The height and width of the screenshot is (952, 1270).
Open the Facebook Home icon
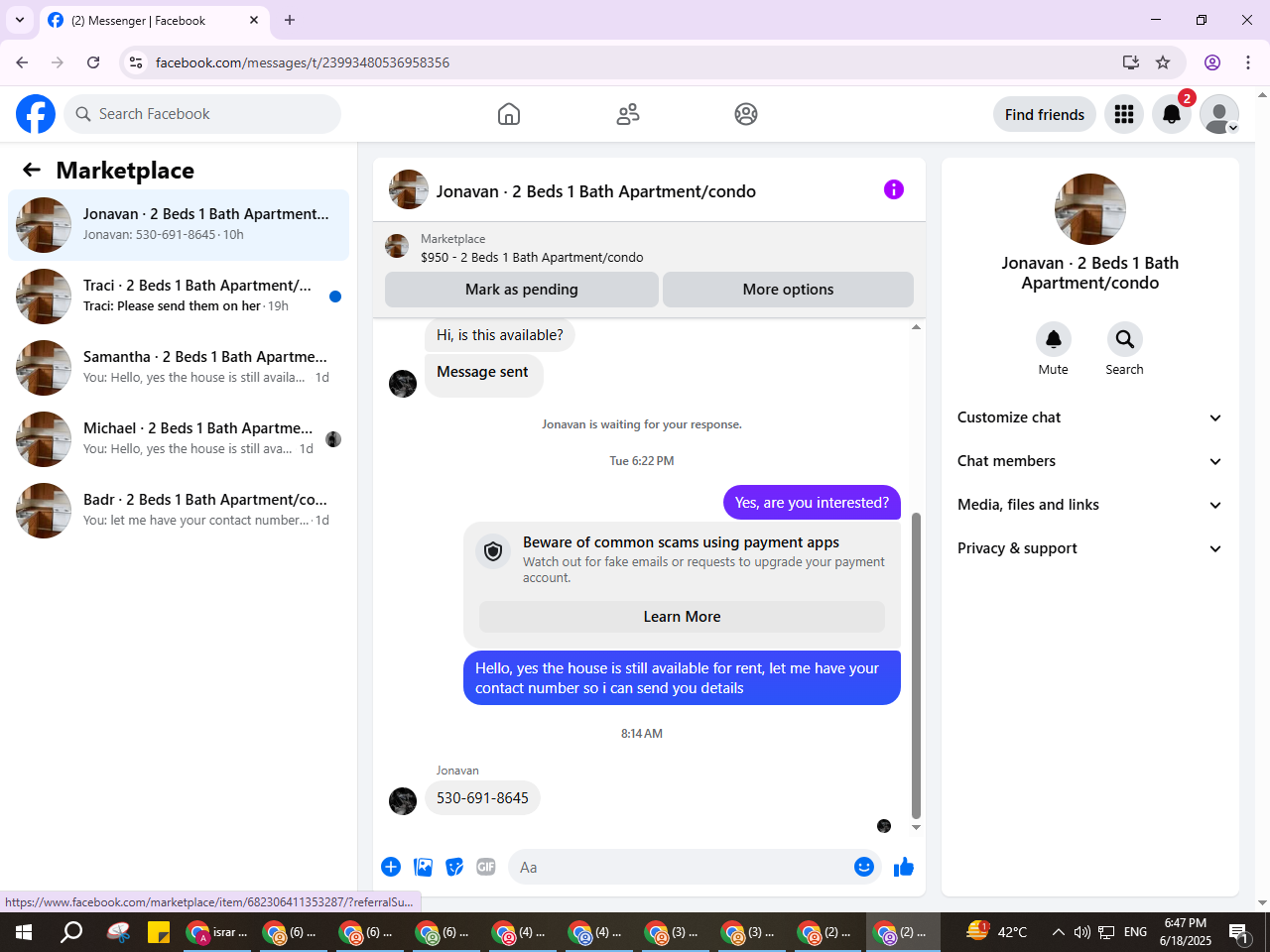(509, 114)
